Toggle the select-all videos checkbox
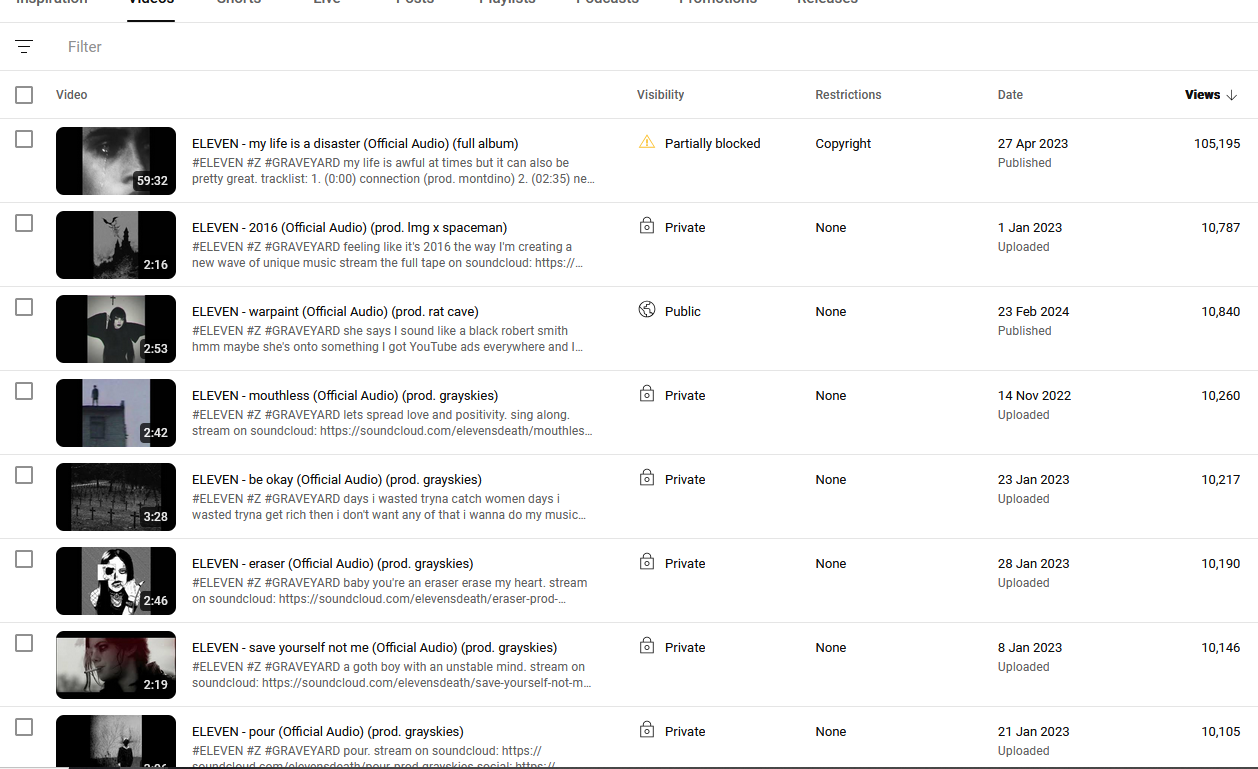The width and height of the screenshot is (1258, 769). (x=24, y=95)
